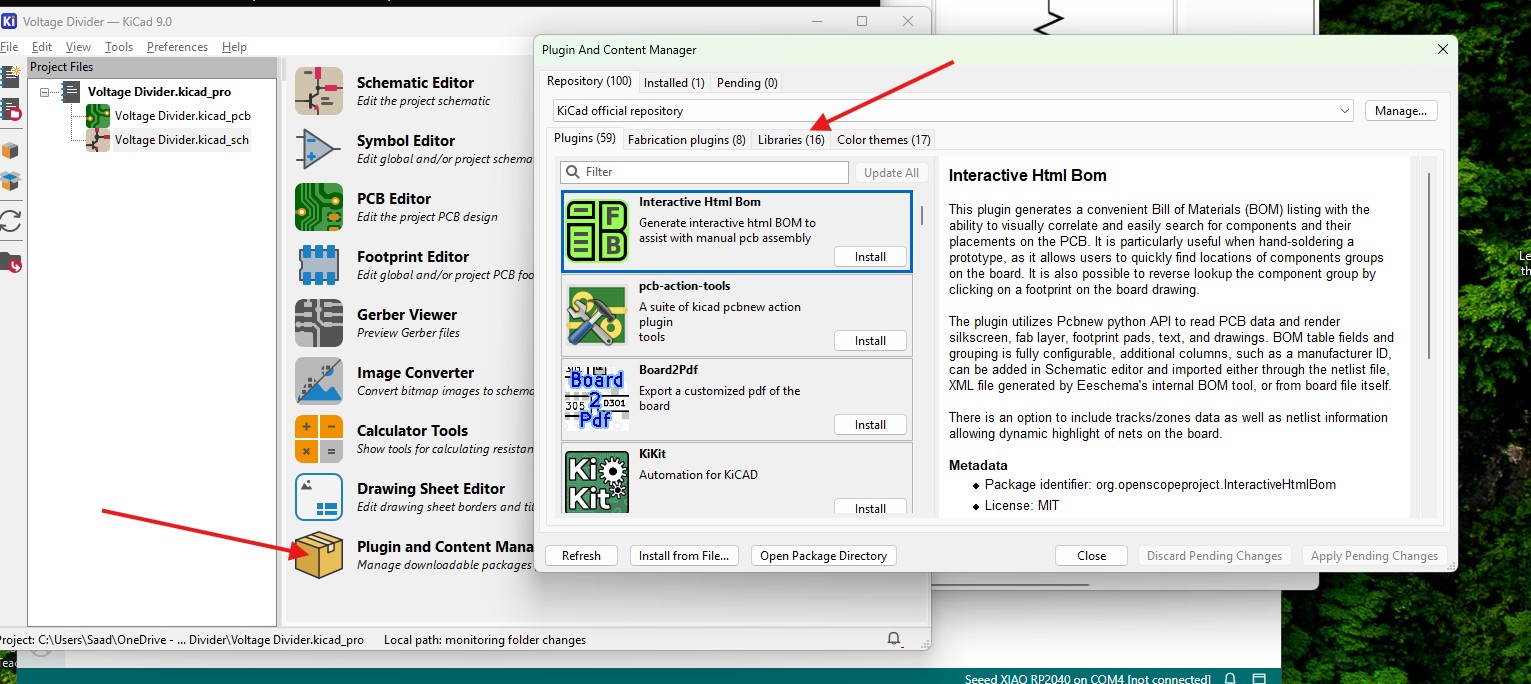Launch the Schematic Editor icon
Screen dimensions: 1531x684
point(319,91)
